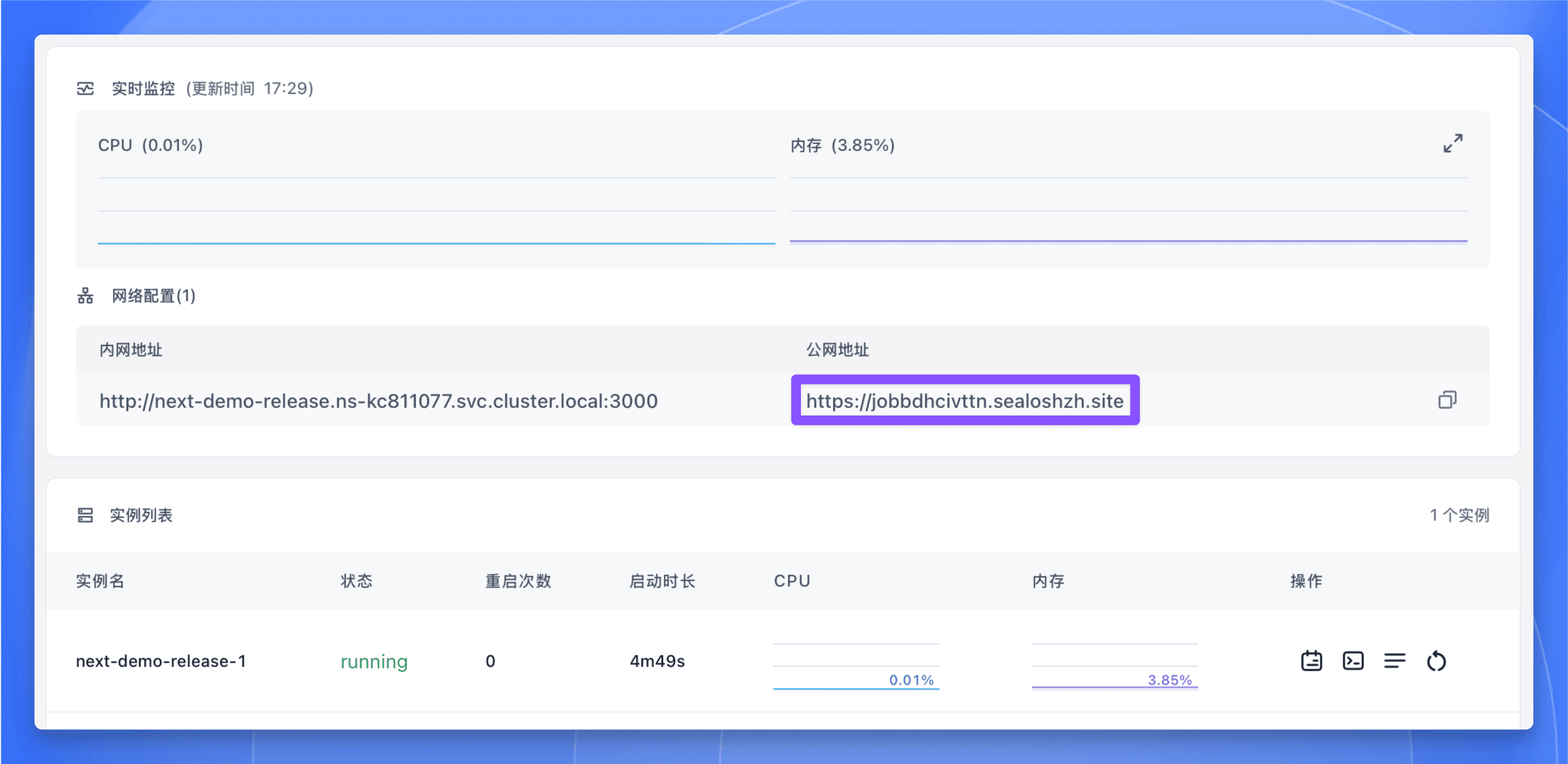Restart the next-demo-release-1 instance
1568x764 pixels.
click(1436, 661)
